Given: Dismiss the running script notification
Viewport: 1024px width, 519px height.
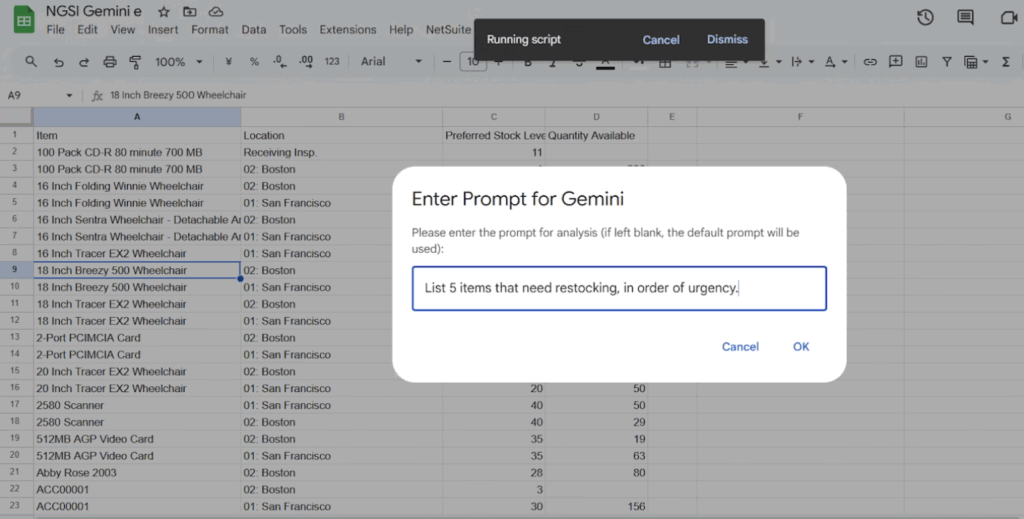Looking at the screenshot, I should point(727,39).
